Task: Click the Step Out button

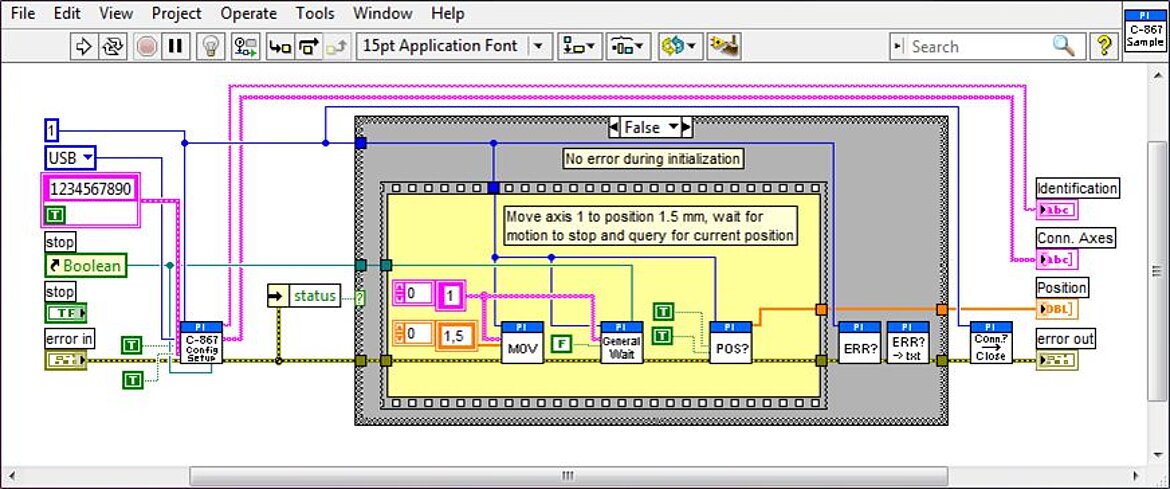Action: point(335,46)
